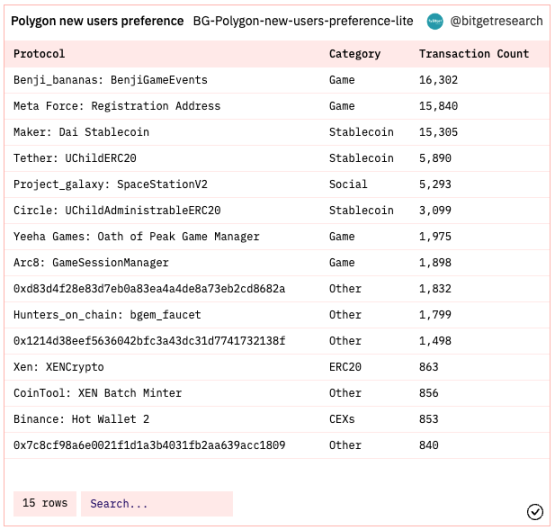Click Game category in Arc8 row
The image size is (555, 530).
pos(342,263)
